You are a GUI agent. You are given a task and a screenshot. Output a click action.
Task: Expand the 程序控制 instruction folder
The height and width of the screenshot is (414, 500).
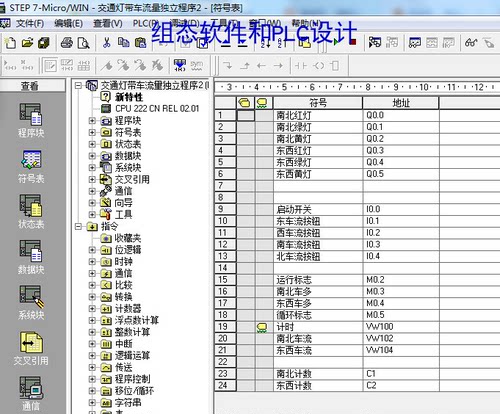coord(92,379)
